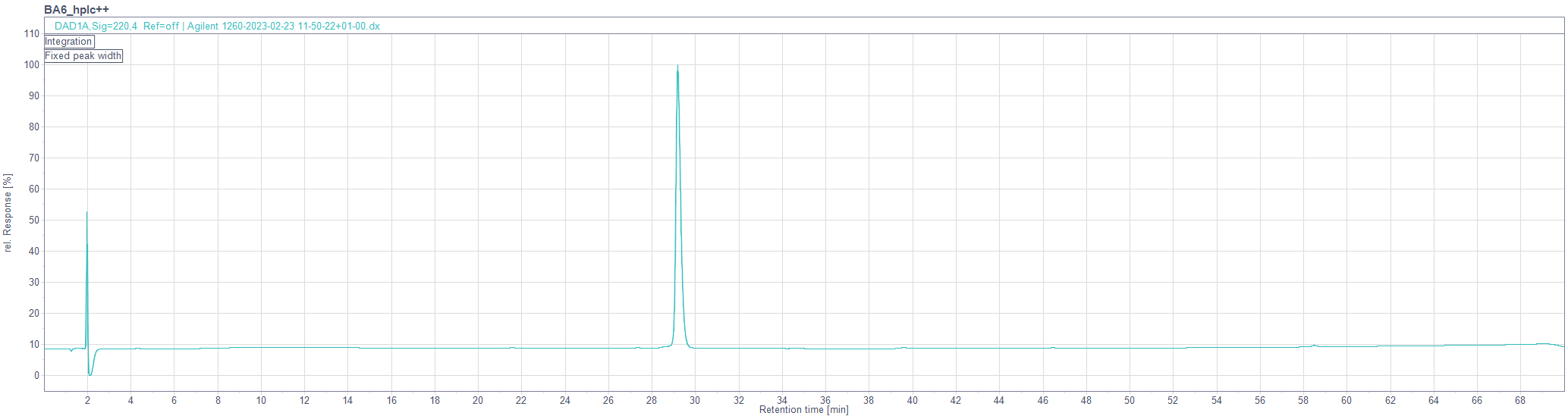
Task: Click the 80 tick on the response axis
Action: (x=34, y=127)
